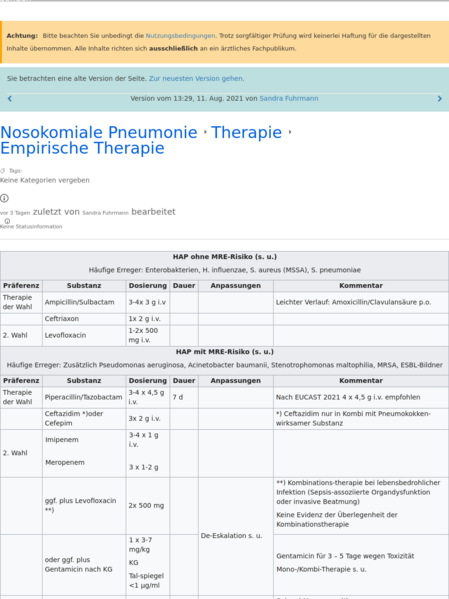Select '3-4x 3 g i.v' dosage cell
Viewport: 449px width, 599px height.
tap(148, 302)
